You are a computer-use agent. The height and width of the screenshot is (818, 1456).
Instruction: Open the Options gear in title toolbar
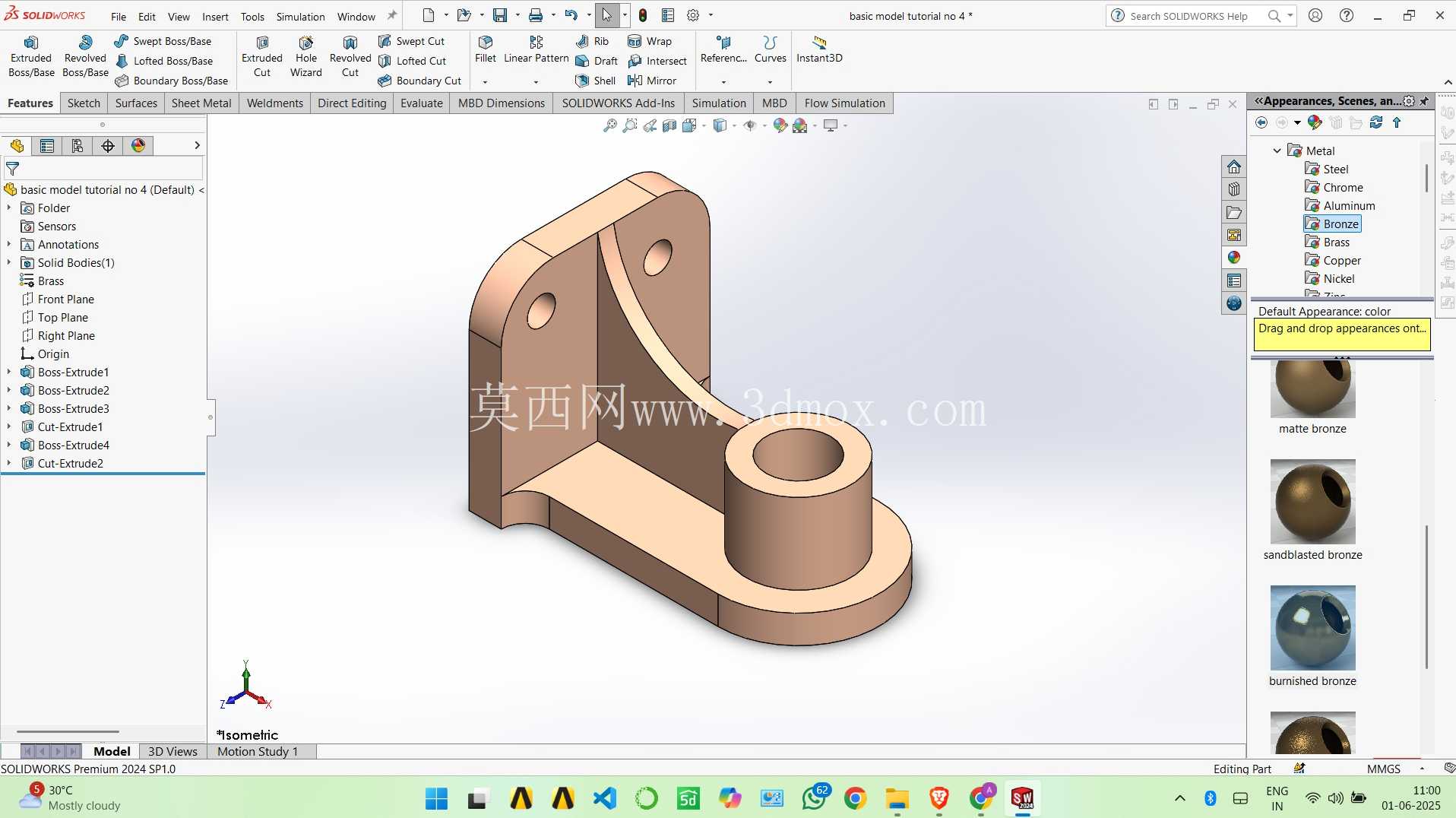(x=693, y=15)
